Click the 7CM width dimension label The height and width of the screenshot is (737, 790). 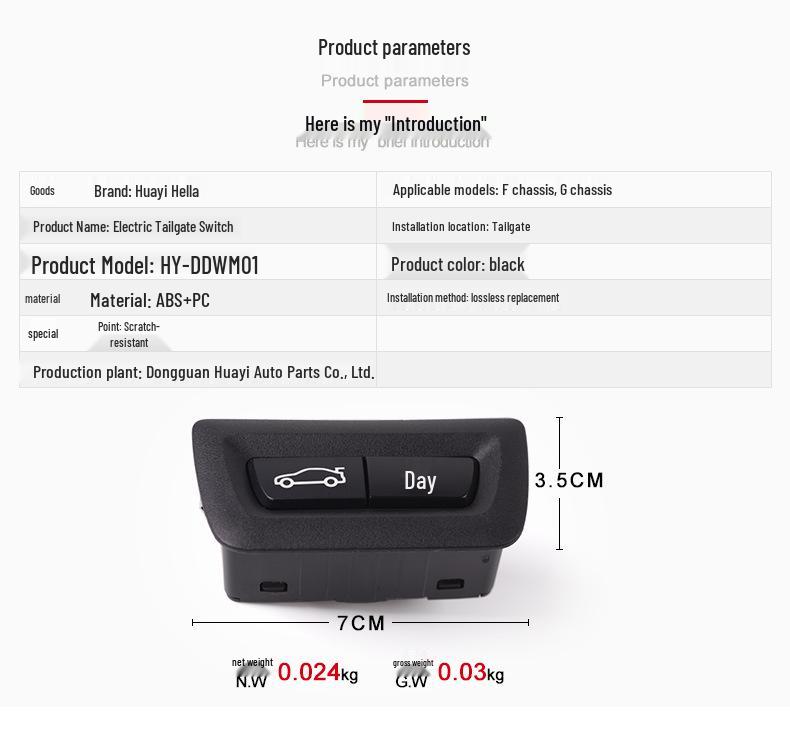click(361, 623)
